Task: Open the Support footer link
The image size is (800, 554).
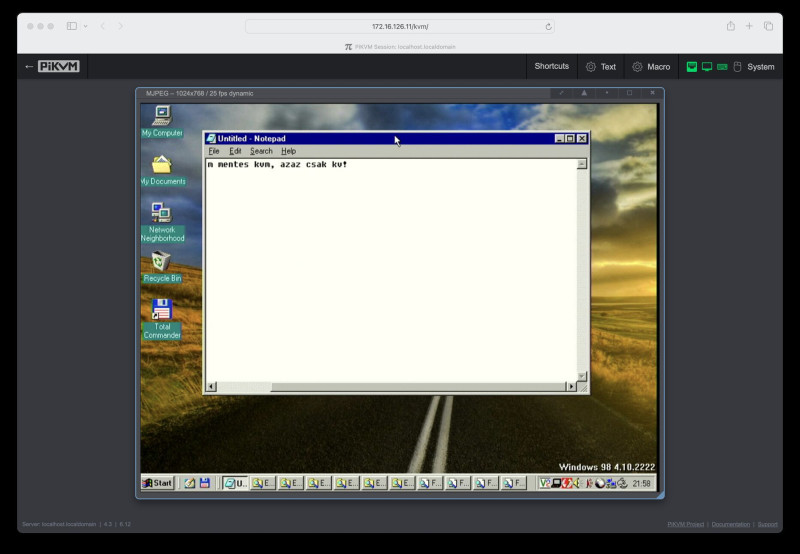Action: (767, 524)
